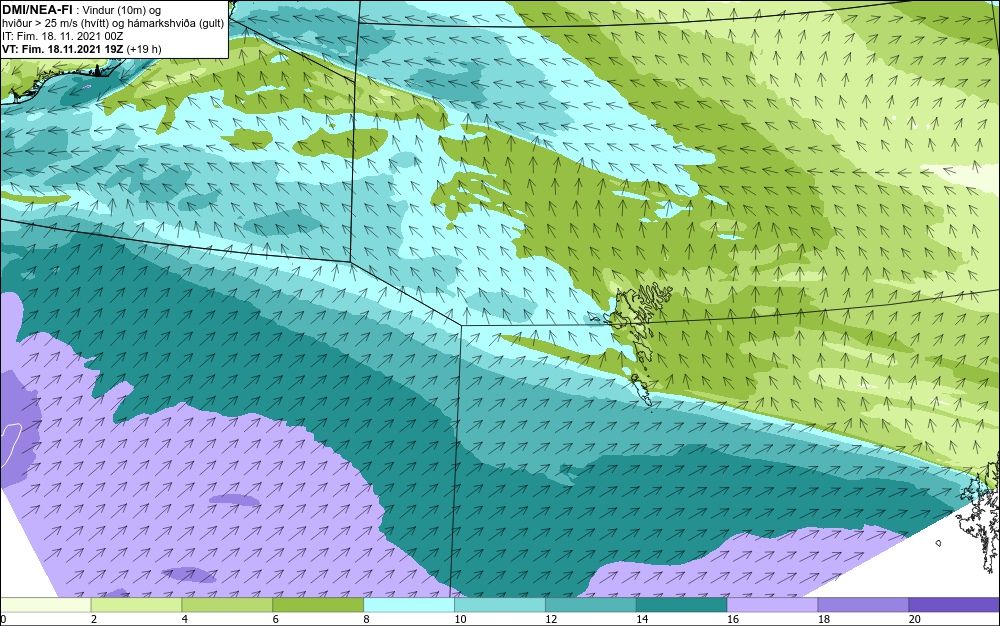
Task: Click the 18–20 m/s purple legend swatch
Action: point(864,604)
